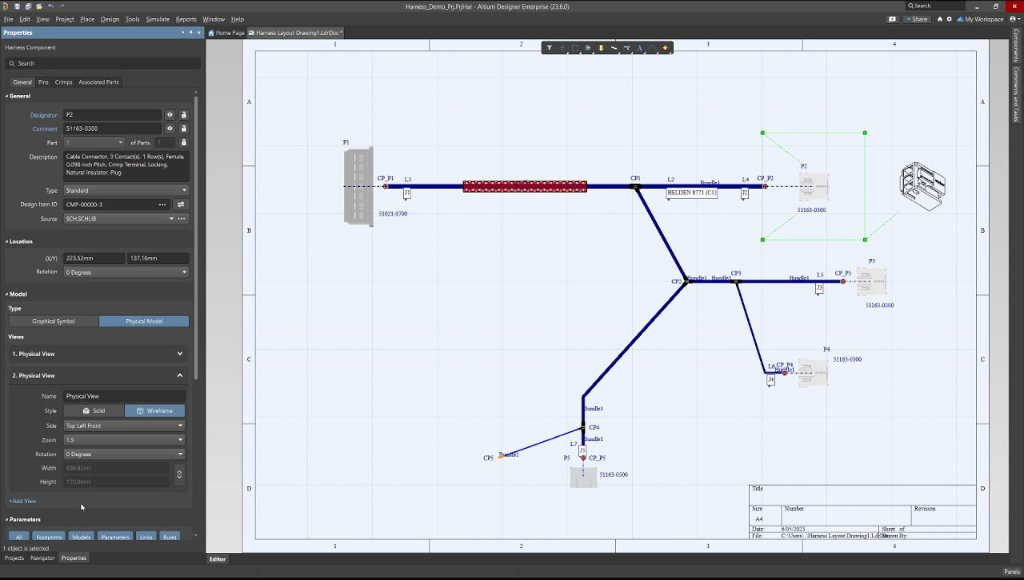Select the place arc/shape drawing tool
The width and height of the screenshot is (1024, 580).
click(x=652, y=48)
